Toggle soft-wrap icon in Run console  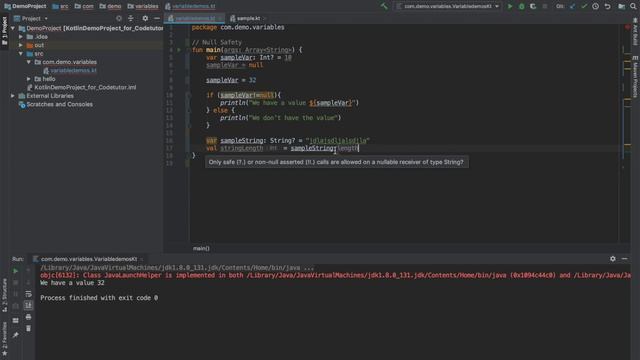pyautogui.click(x=28, y=294)
